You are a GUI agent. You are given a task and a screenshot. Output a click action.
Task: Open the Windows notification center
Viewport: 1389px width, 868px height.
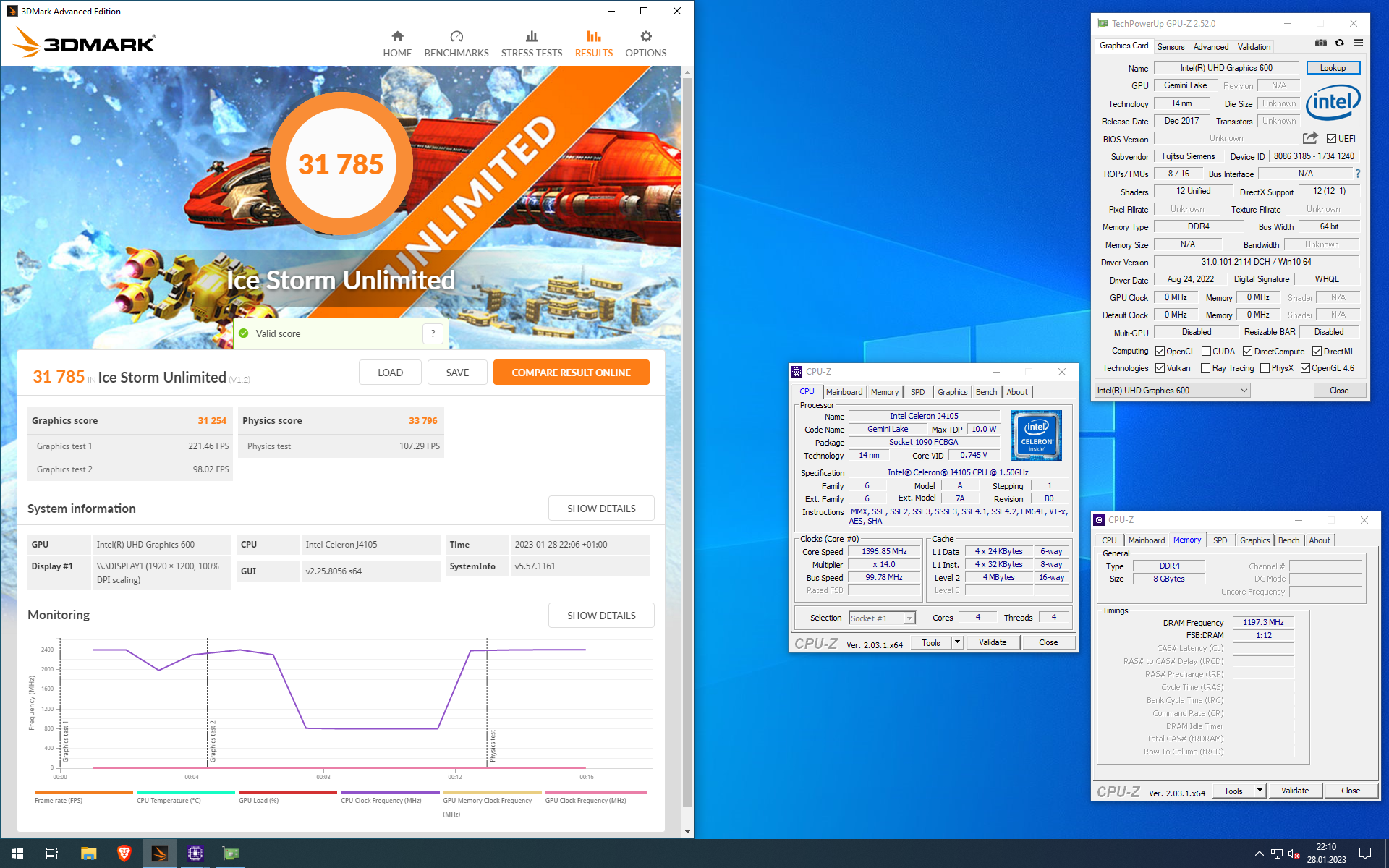(1365, 854)
